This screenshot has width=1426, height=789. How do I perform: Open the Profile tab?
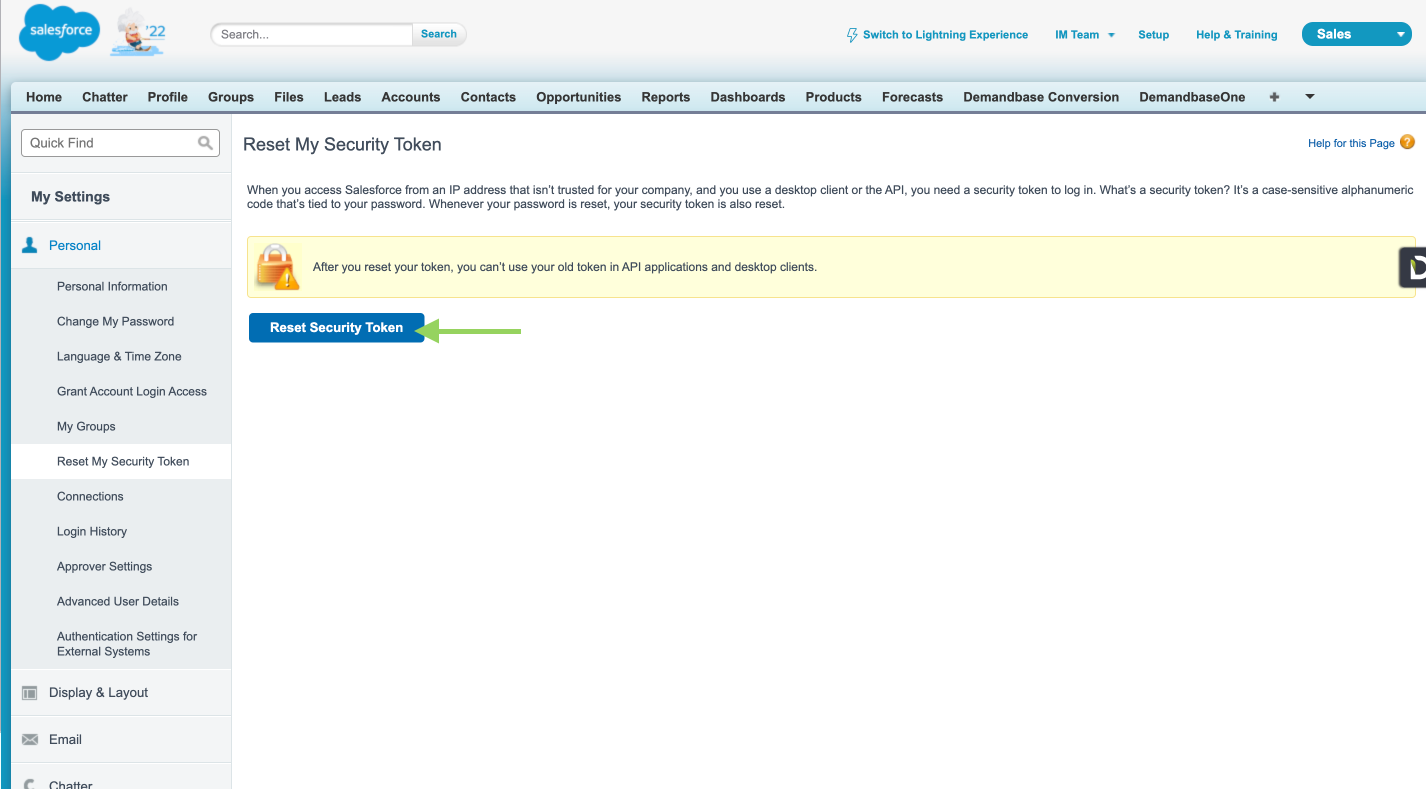point(168,97)
